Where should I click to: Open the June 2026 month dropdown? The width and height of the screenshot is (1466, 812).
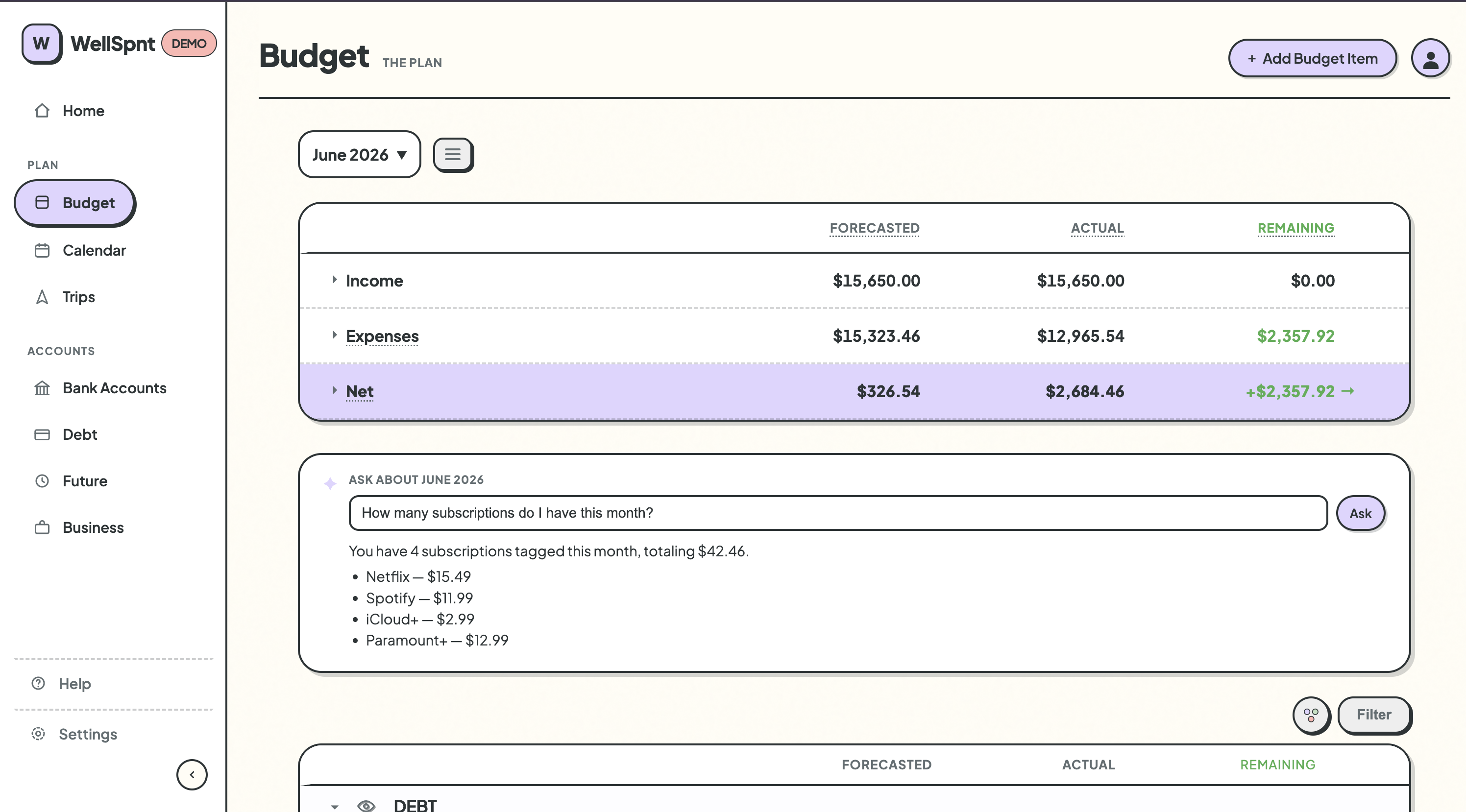click(359, 154)
